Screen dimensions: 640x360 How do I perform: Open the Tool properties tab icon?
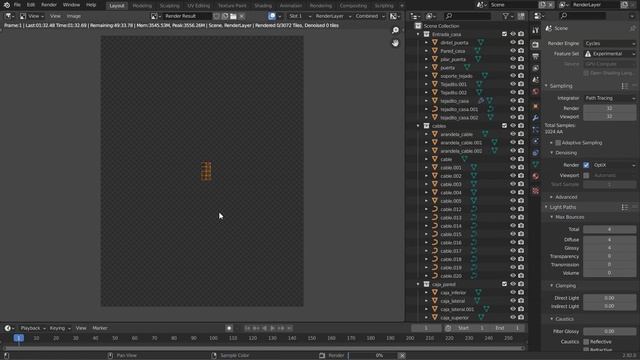[x=536, y=30]
